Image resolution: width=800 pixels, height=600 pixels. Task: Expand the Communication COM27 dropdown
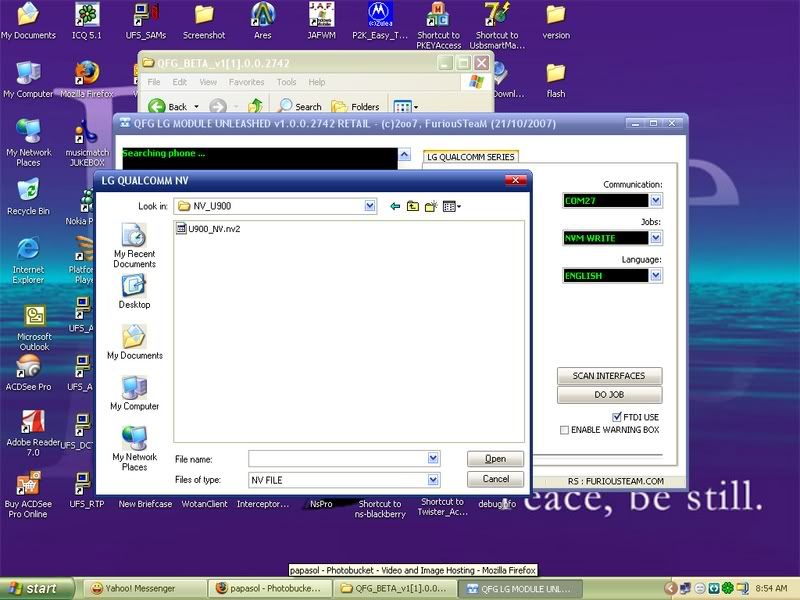656,201
